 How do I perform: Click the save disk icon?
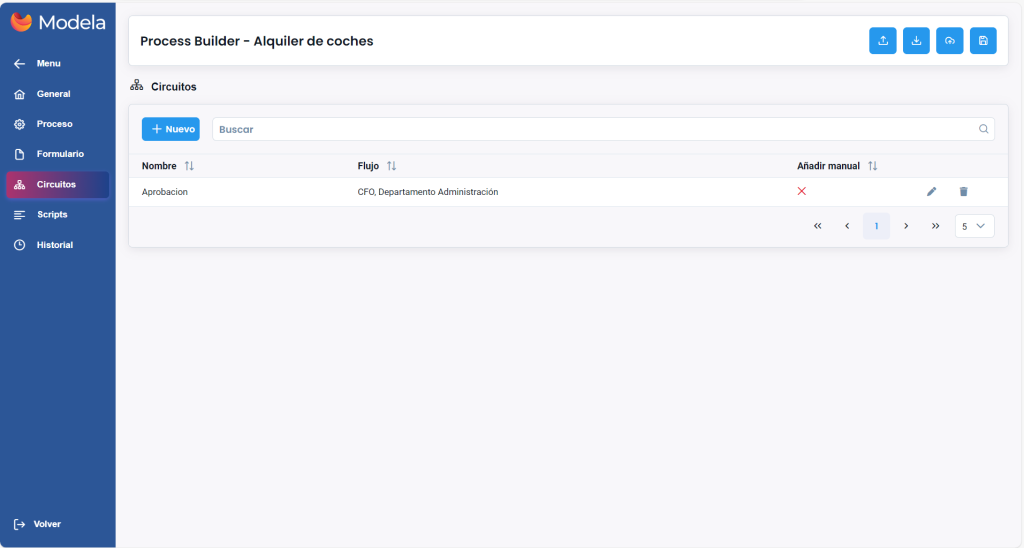[x=983, y=41]
